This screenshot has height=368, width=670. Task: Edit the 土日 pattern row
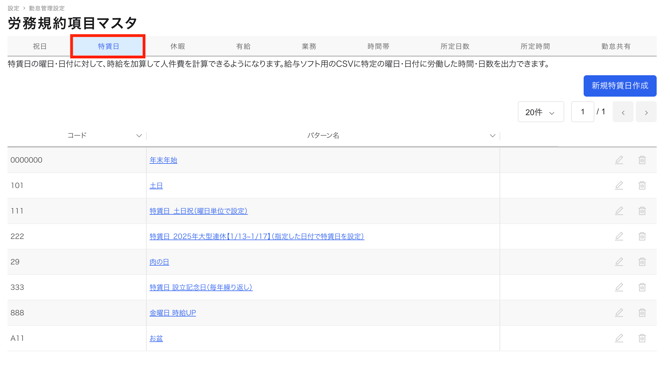pyautogui.click(x=619, y=185)
